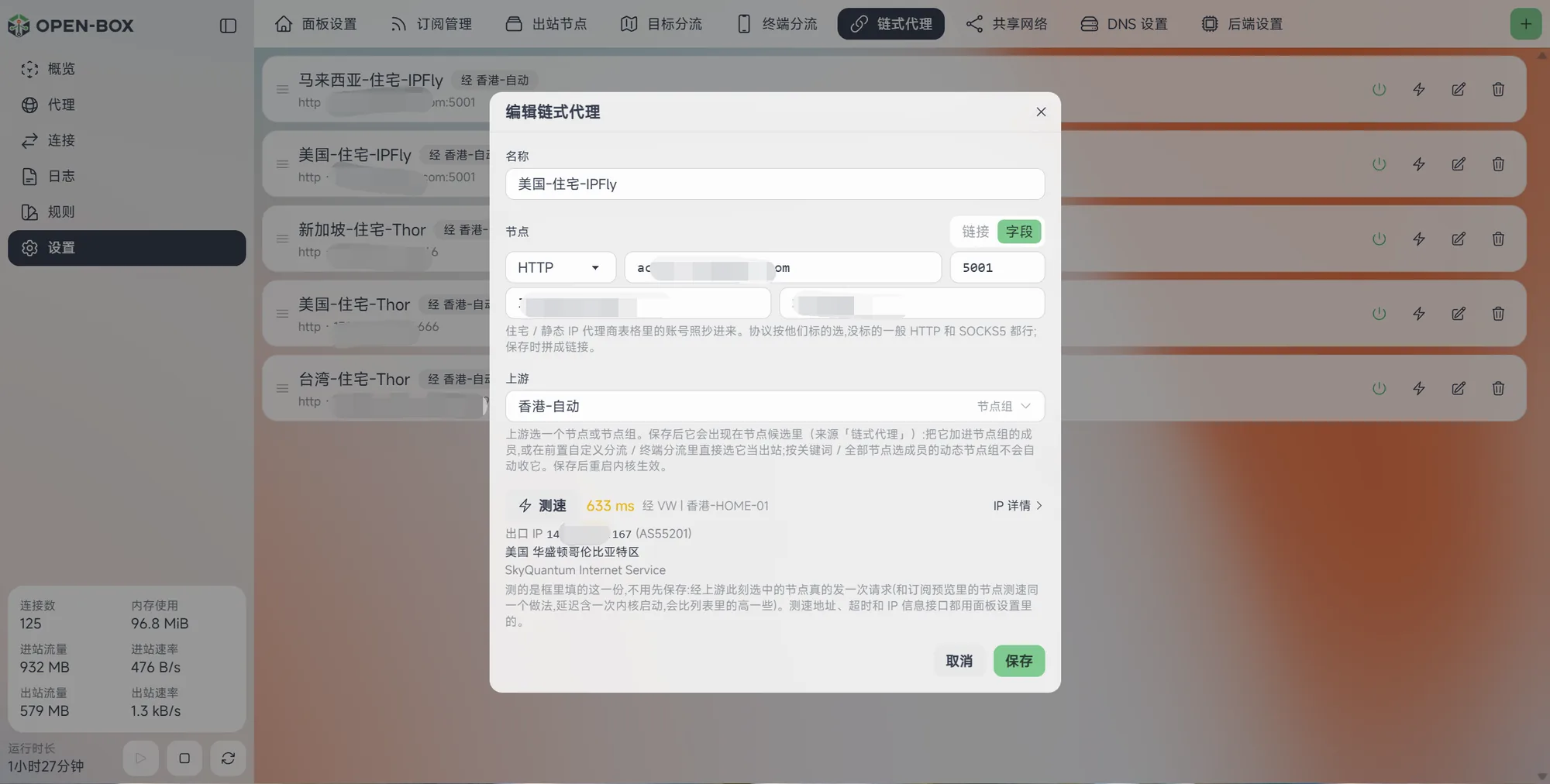
Task: Cancel editing with 取消
Action: pos(959,661)
